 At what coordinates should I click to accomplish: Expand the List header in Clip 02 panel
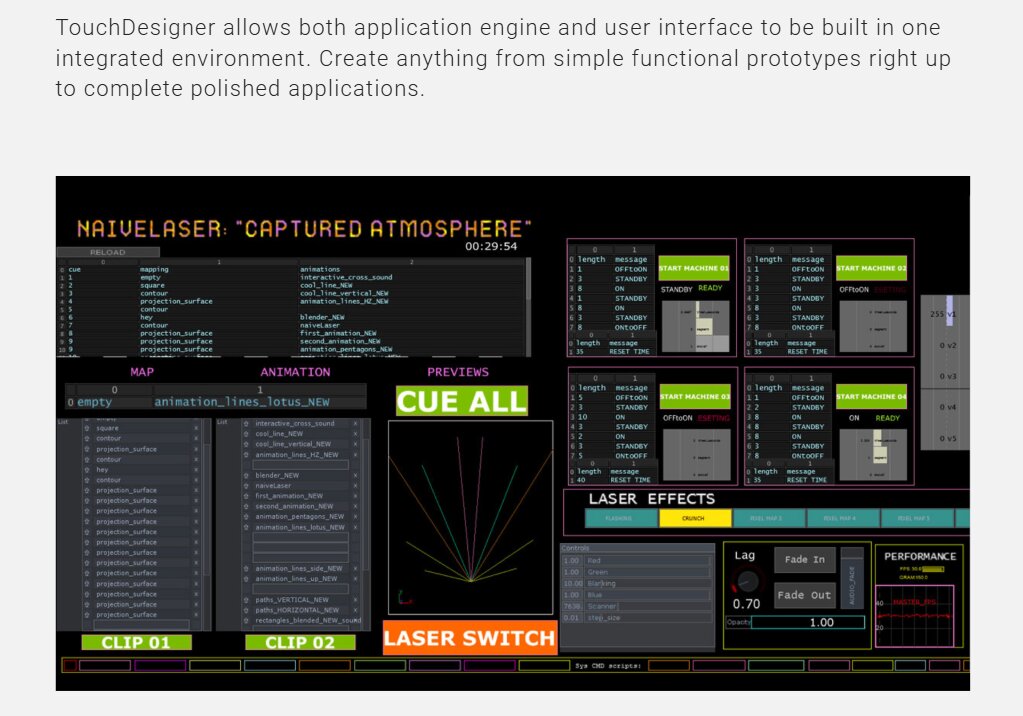pyautogui.click(x=221, y=421)
